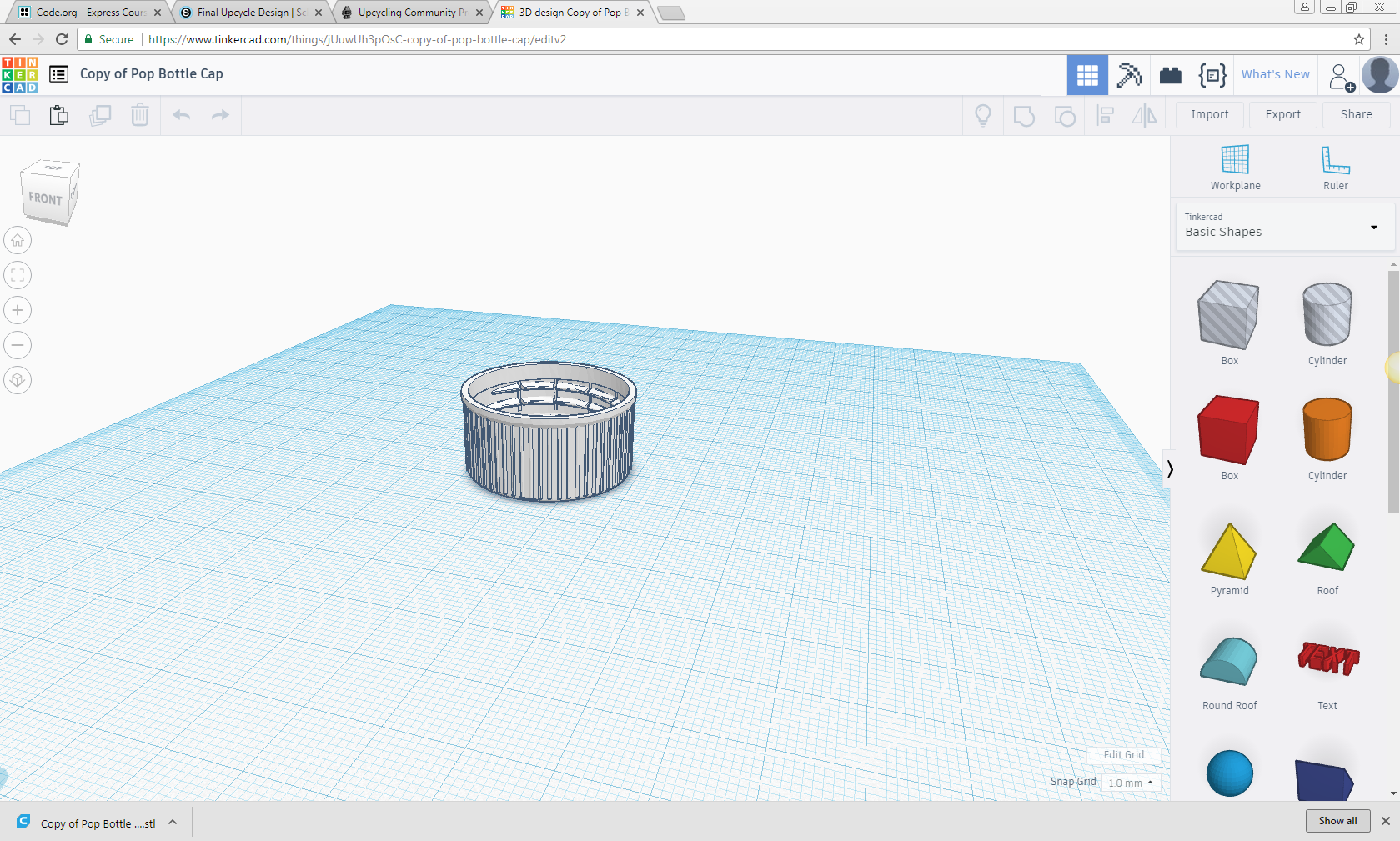Click the Home view icon

[18, 241]
